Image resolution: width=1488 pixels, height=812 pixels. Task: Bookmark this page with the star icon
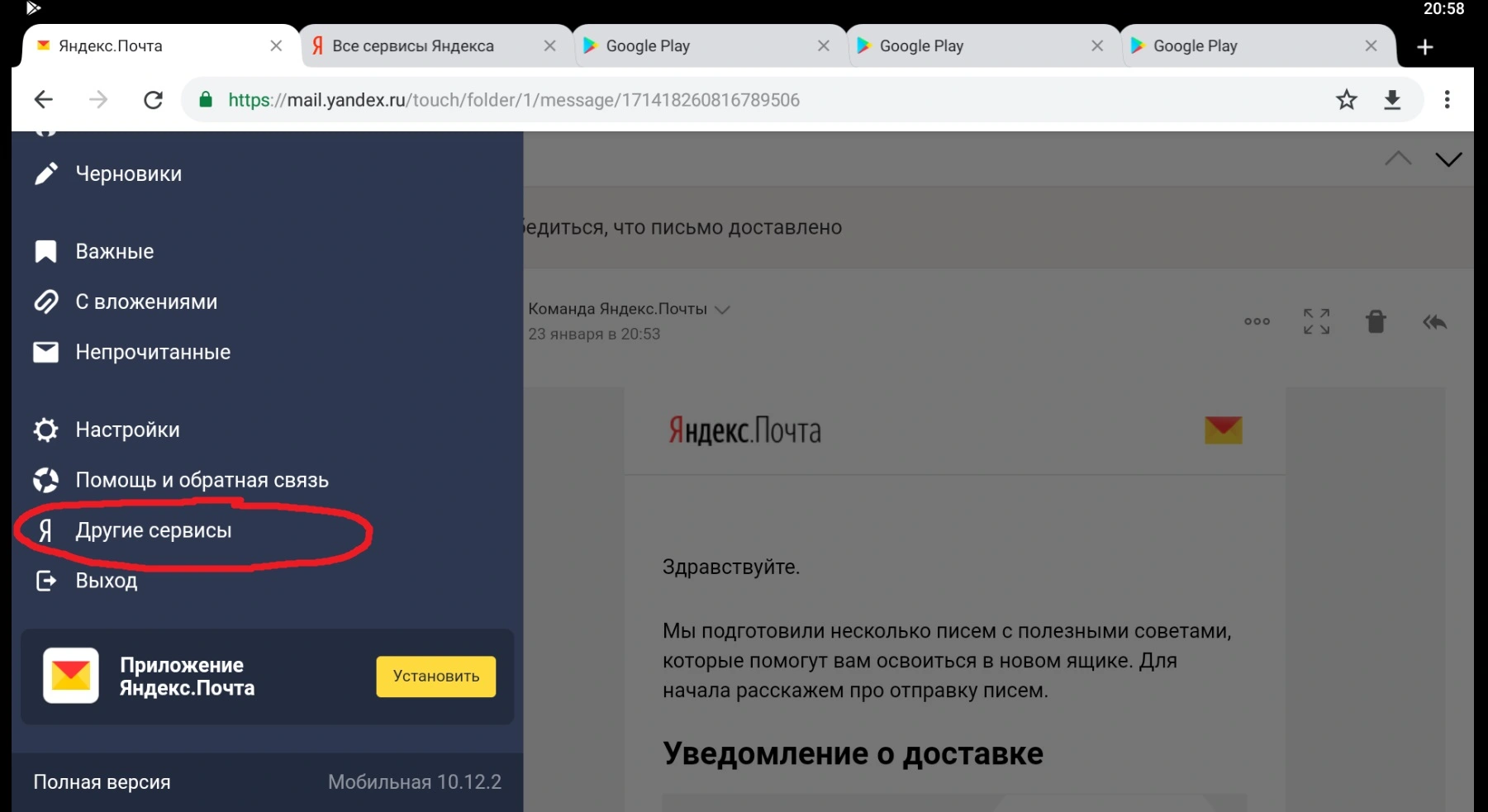pyautogui.click(x=1347, y=100)
